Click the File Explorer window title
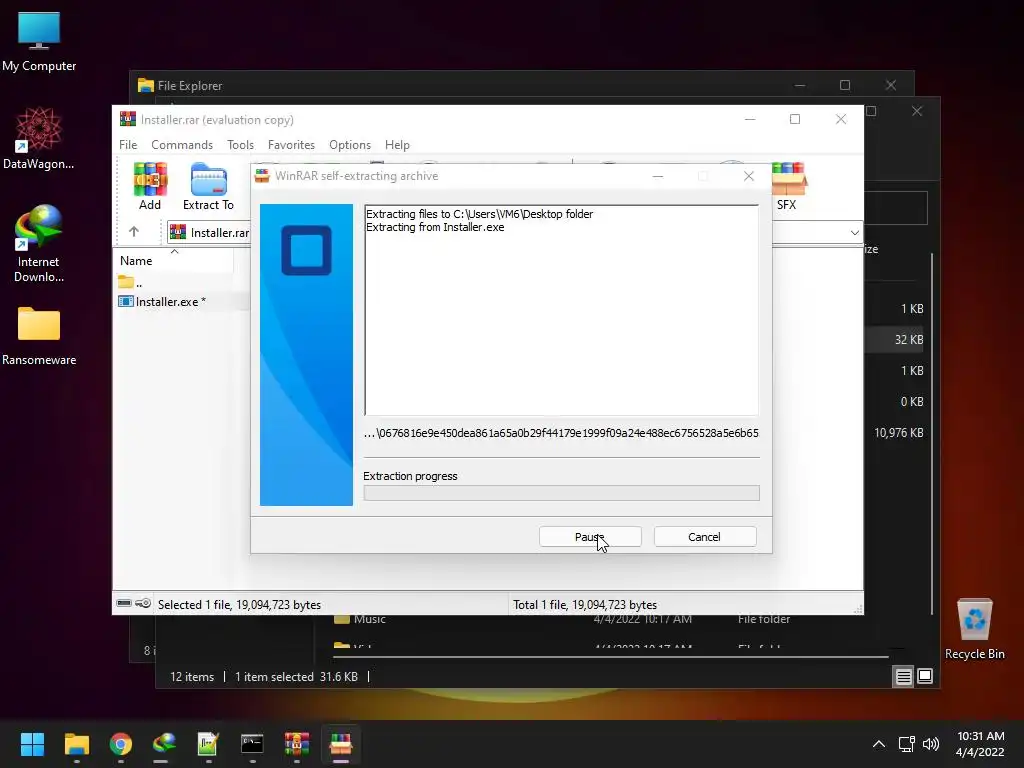The image size is (1024, 768). [x=189, y=86]
